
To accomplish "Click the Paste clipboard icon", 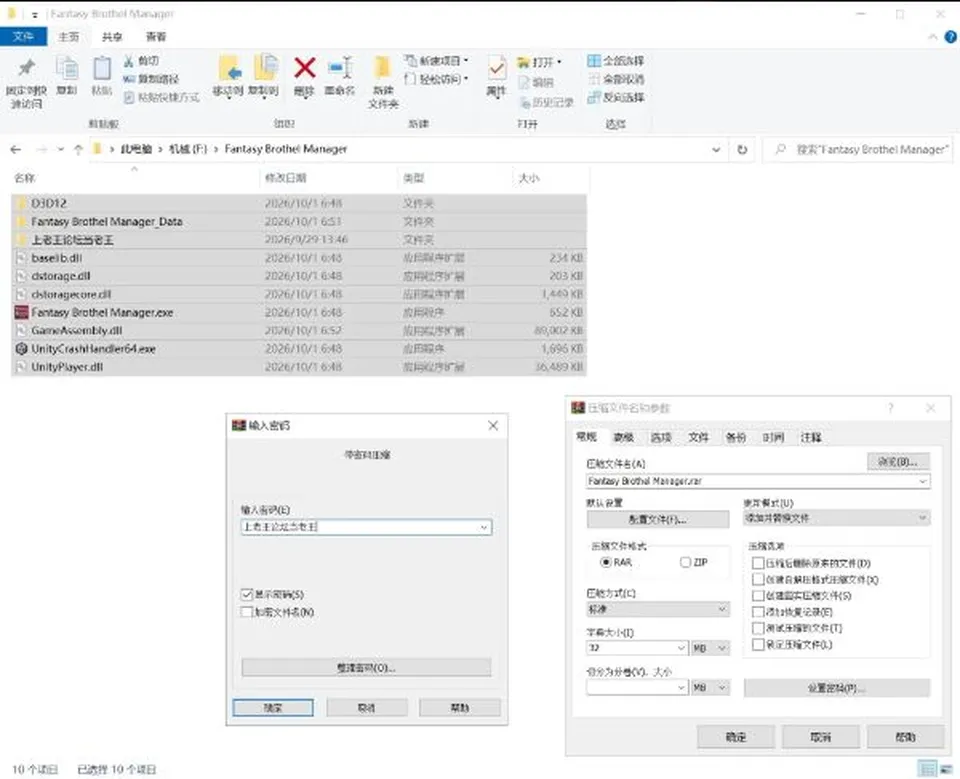I will point(102,68).
